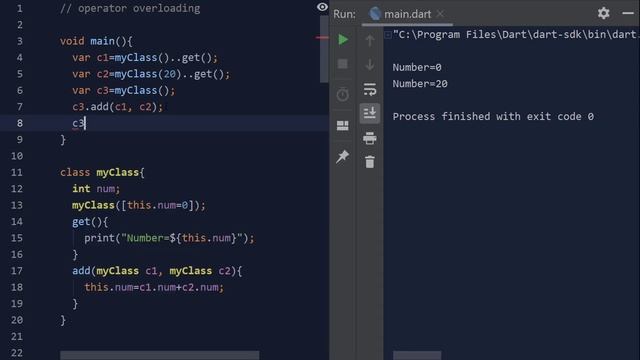Screen dimensions: 640x360
Task: Click "int num;" on line 12
Action: (96, 189)
